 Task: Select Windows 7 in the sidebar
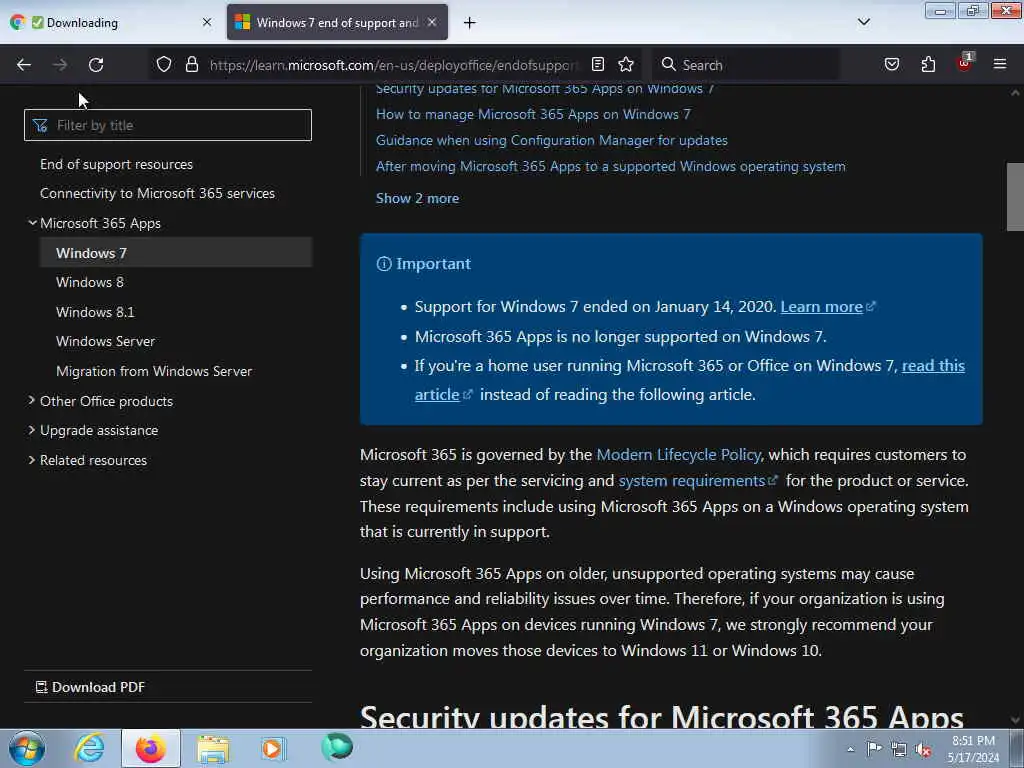176,253
